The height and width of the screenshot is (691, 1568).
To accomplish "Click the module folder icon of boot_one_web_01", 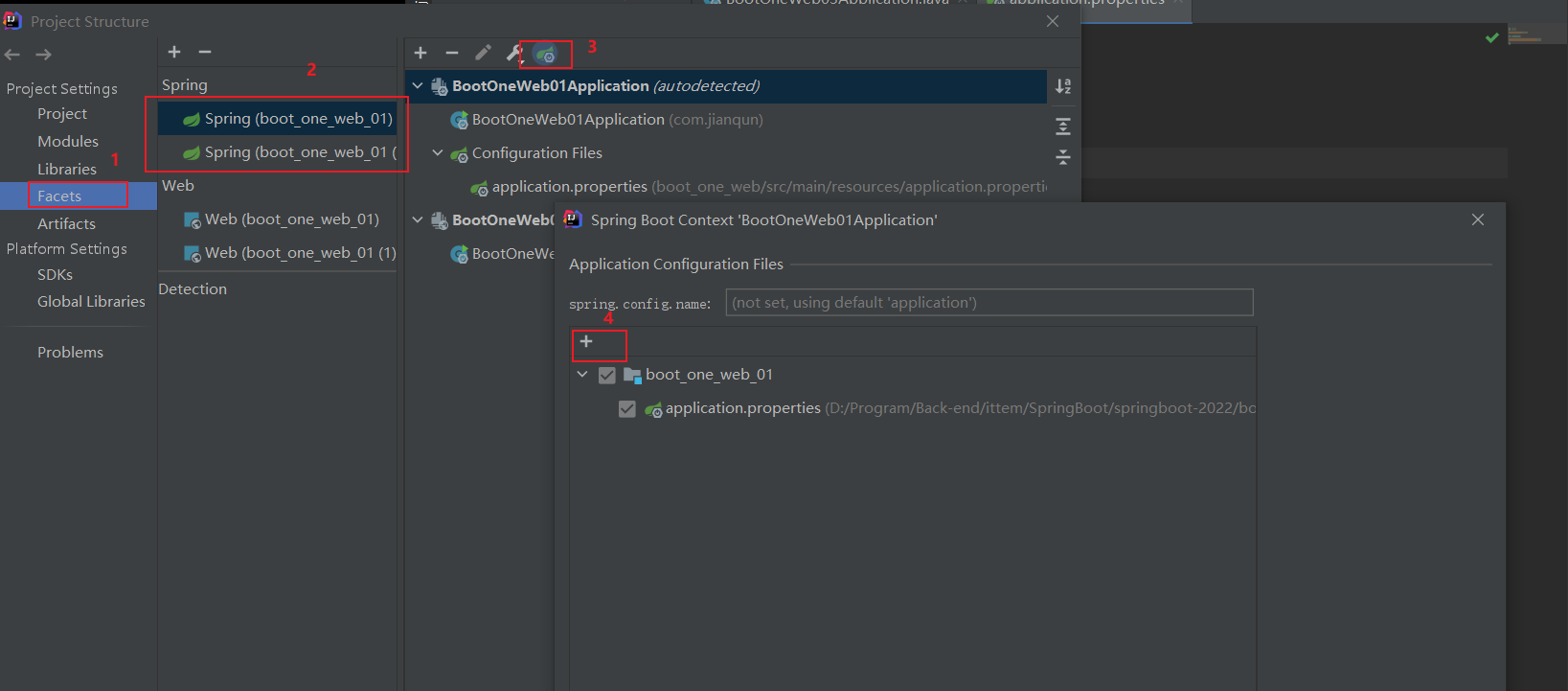I will [x=632, y=375].
